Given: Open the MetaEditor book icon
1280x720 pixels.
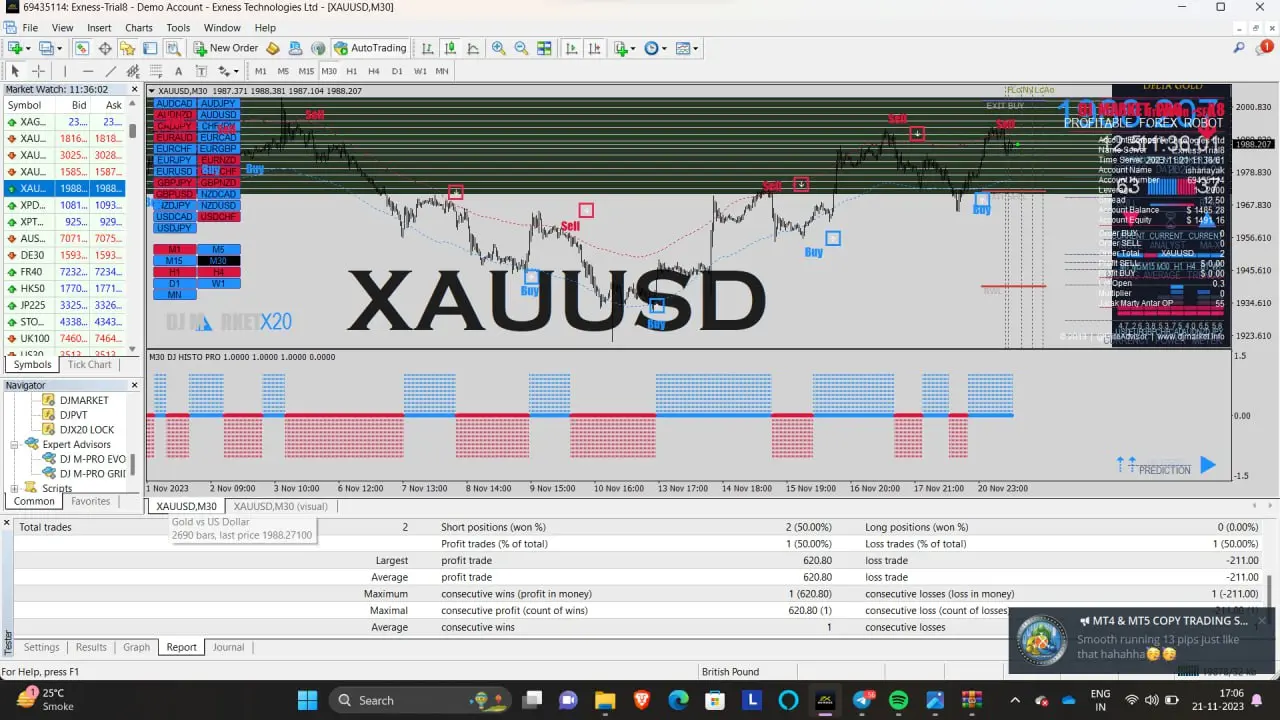Looking at the screenshot, I should coord(273,48).
